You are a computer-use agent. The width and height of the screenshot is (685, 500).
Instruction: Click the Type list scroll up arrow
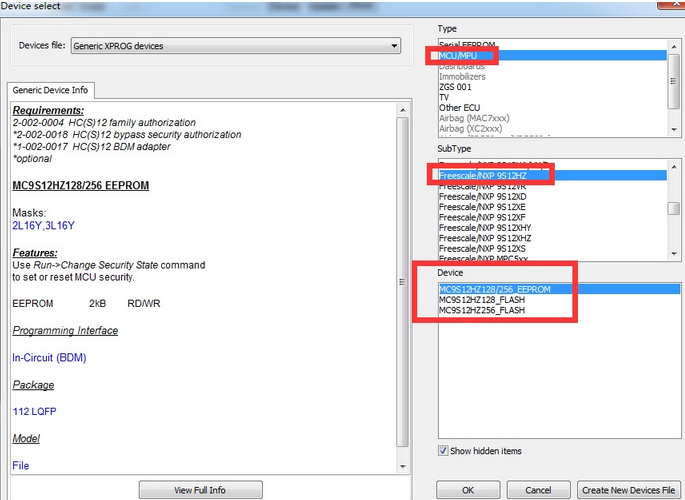point(674,46)
